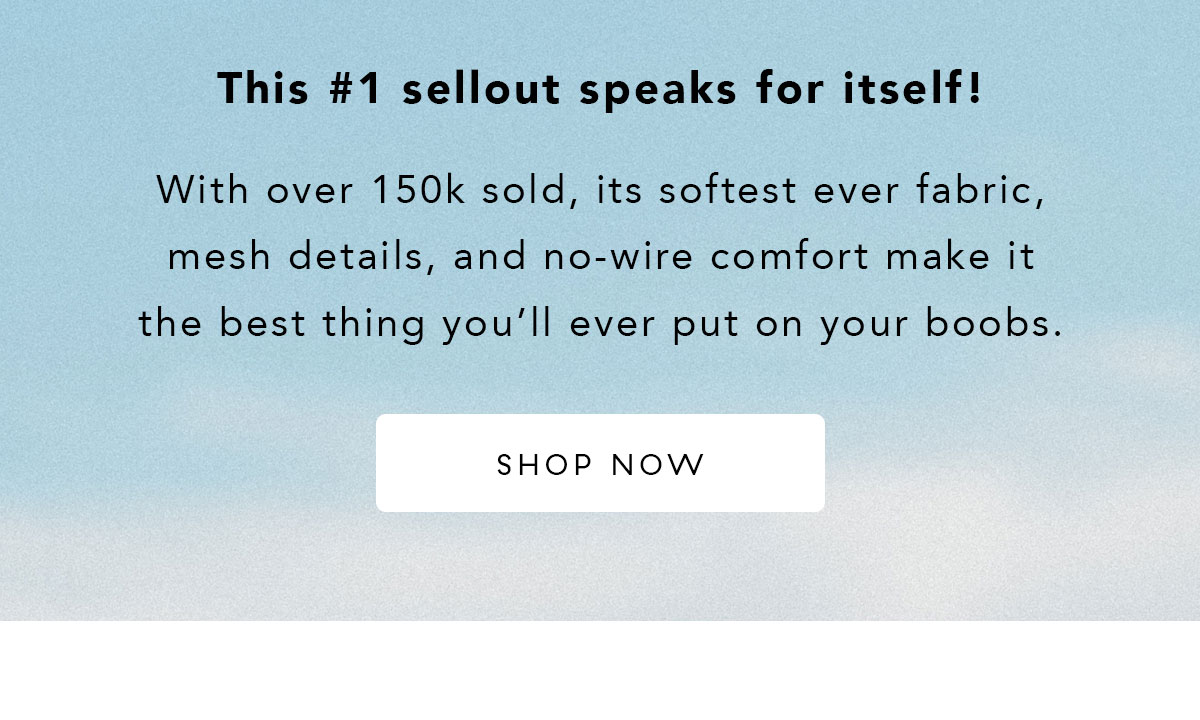Click the word 'NOW' inside the white button
Viewport: 1200px width, 720px height.
[659, 464]
